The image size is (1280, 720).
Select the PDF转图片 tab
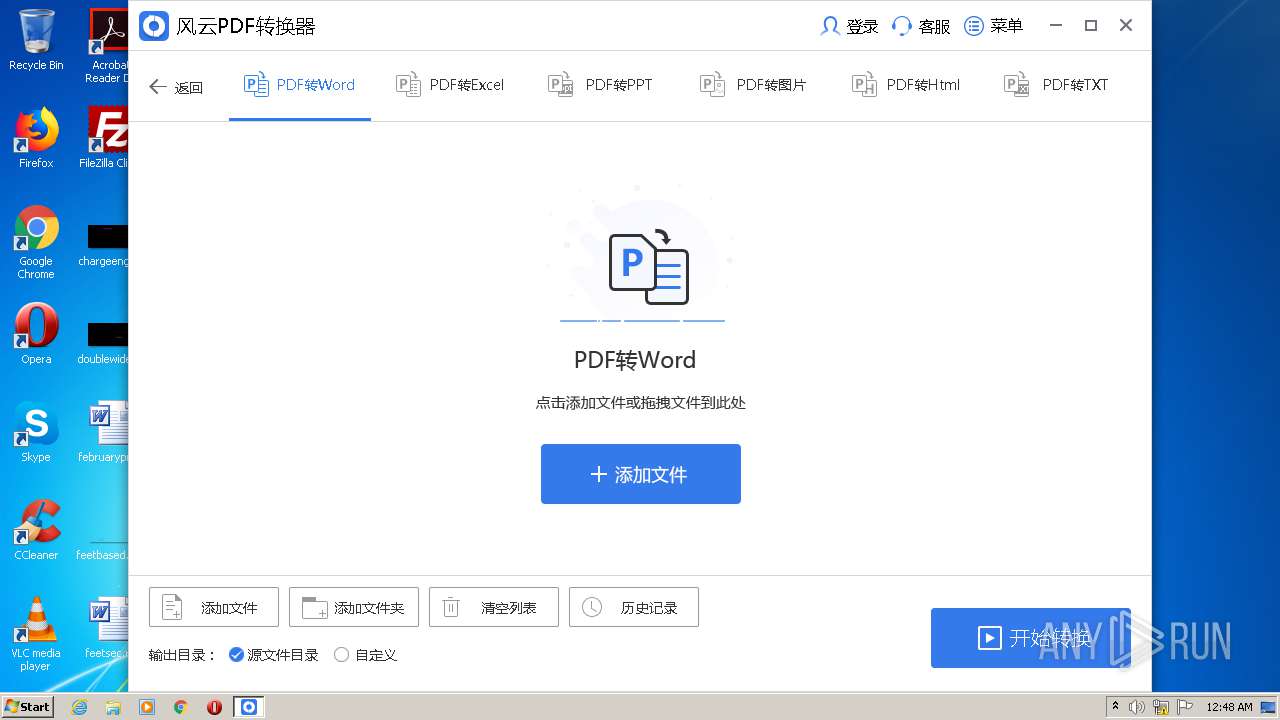(753, 85)
